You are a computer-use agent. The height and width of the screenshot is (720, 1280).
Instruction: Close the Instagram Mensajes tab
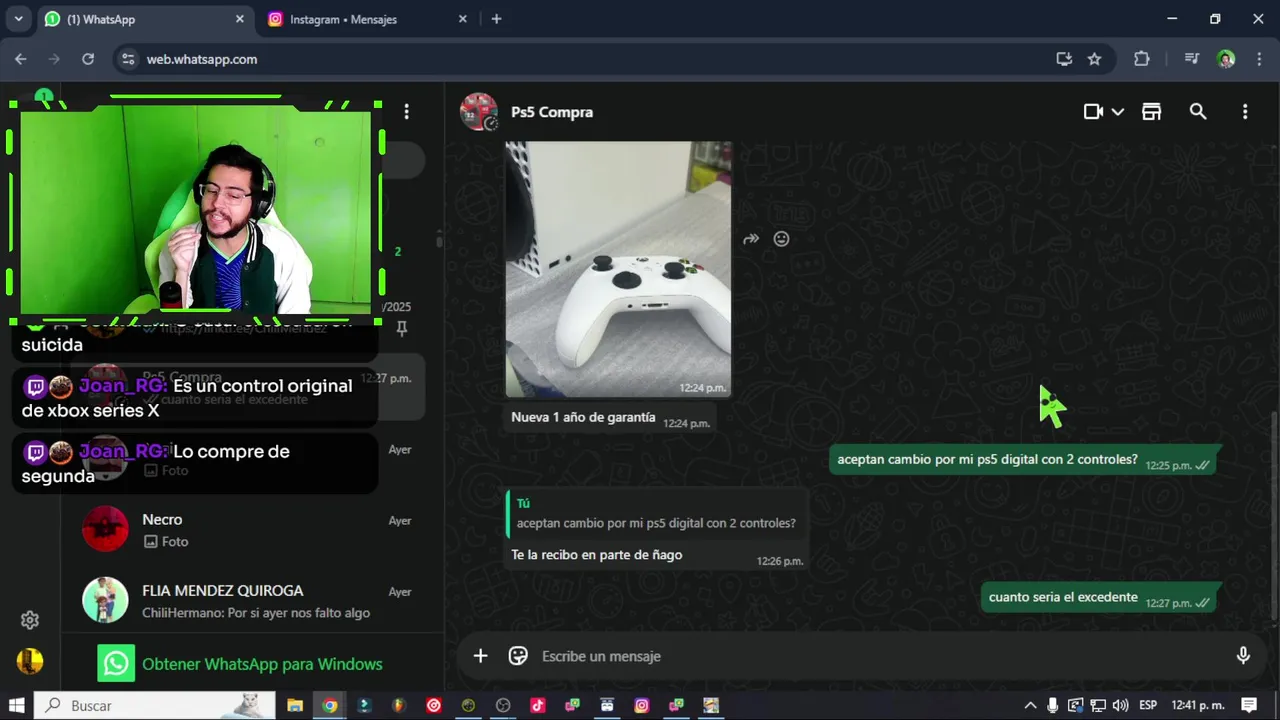pos(462,19)
